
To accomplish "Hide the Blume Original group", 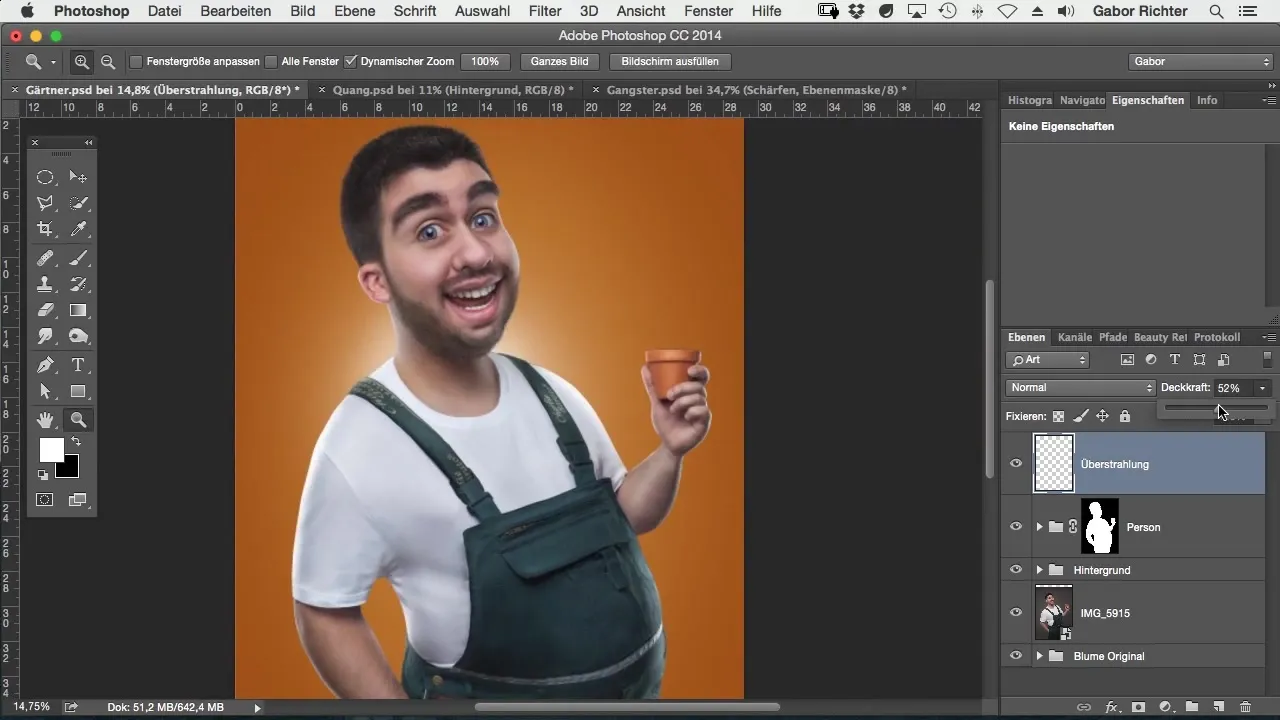I will pyautogui.click(x=1016, y=656).
